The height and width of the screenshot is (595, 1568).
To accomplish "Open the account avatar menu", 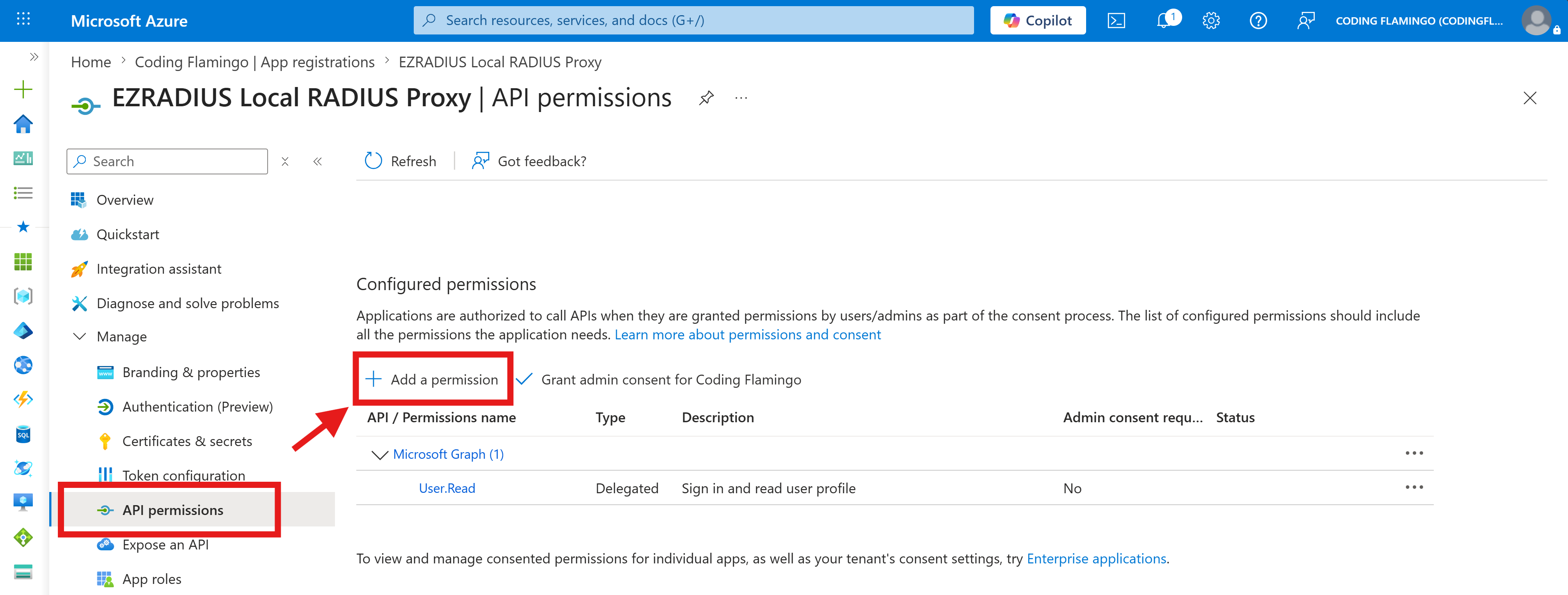I will [x=1536, y=21].
